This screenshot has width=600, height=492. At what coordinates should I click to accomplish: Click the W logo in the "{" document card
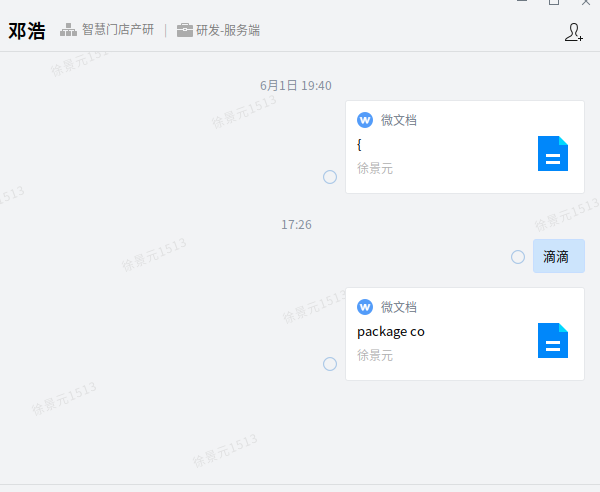pyautogui.click(x=365, y=120)
